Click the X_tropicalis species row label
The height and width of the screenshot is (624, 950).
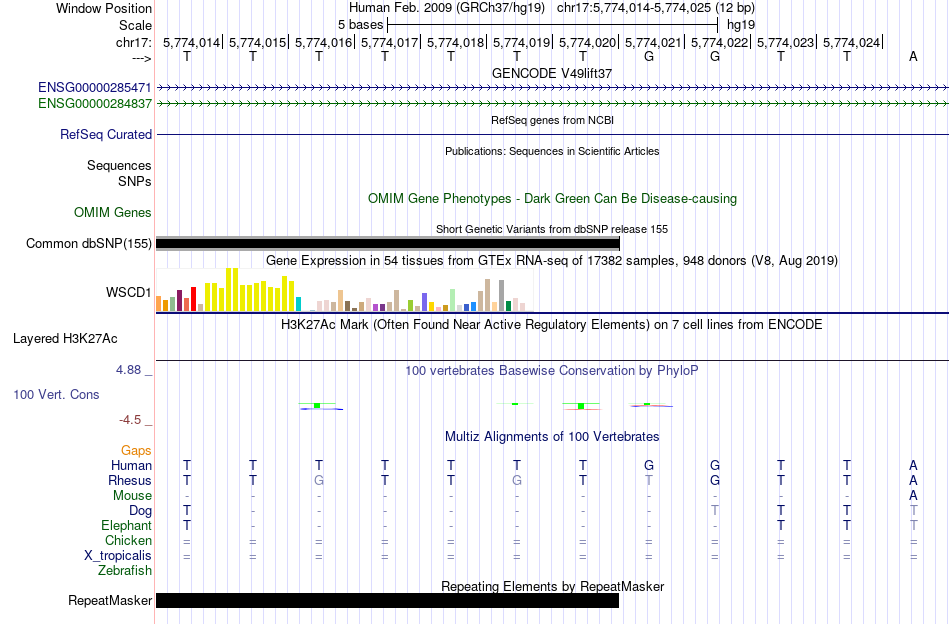[x=118, y=556]
